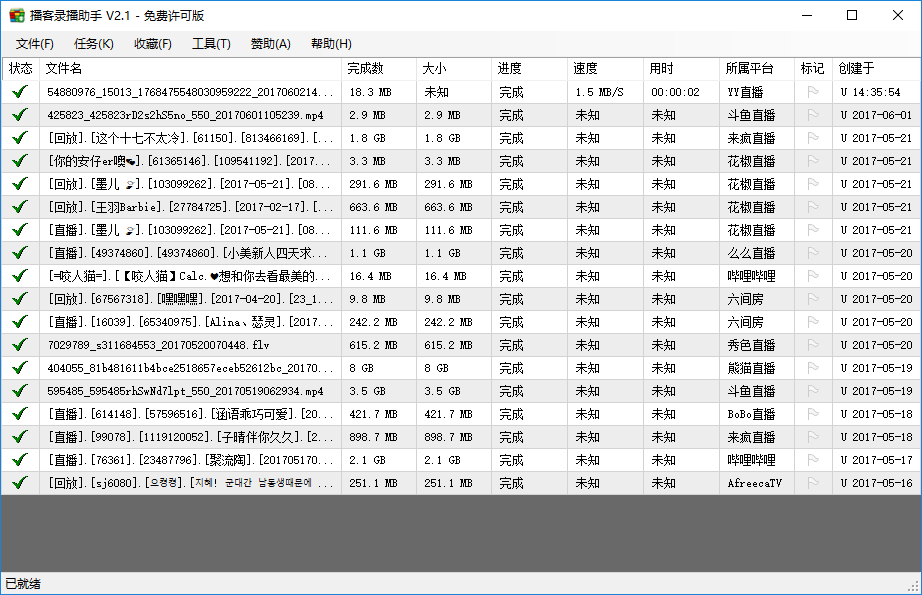The image size is (922, 595).
Task: Sort by the 大小 column header
Action: (x=454, y=69)
